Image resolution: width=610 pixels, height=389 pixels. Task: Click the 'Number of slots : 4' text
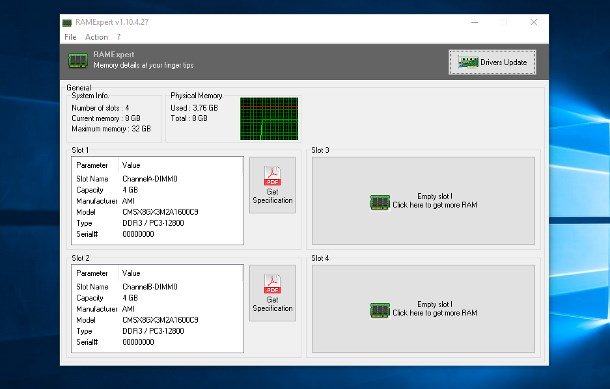pos(100,108)
